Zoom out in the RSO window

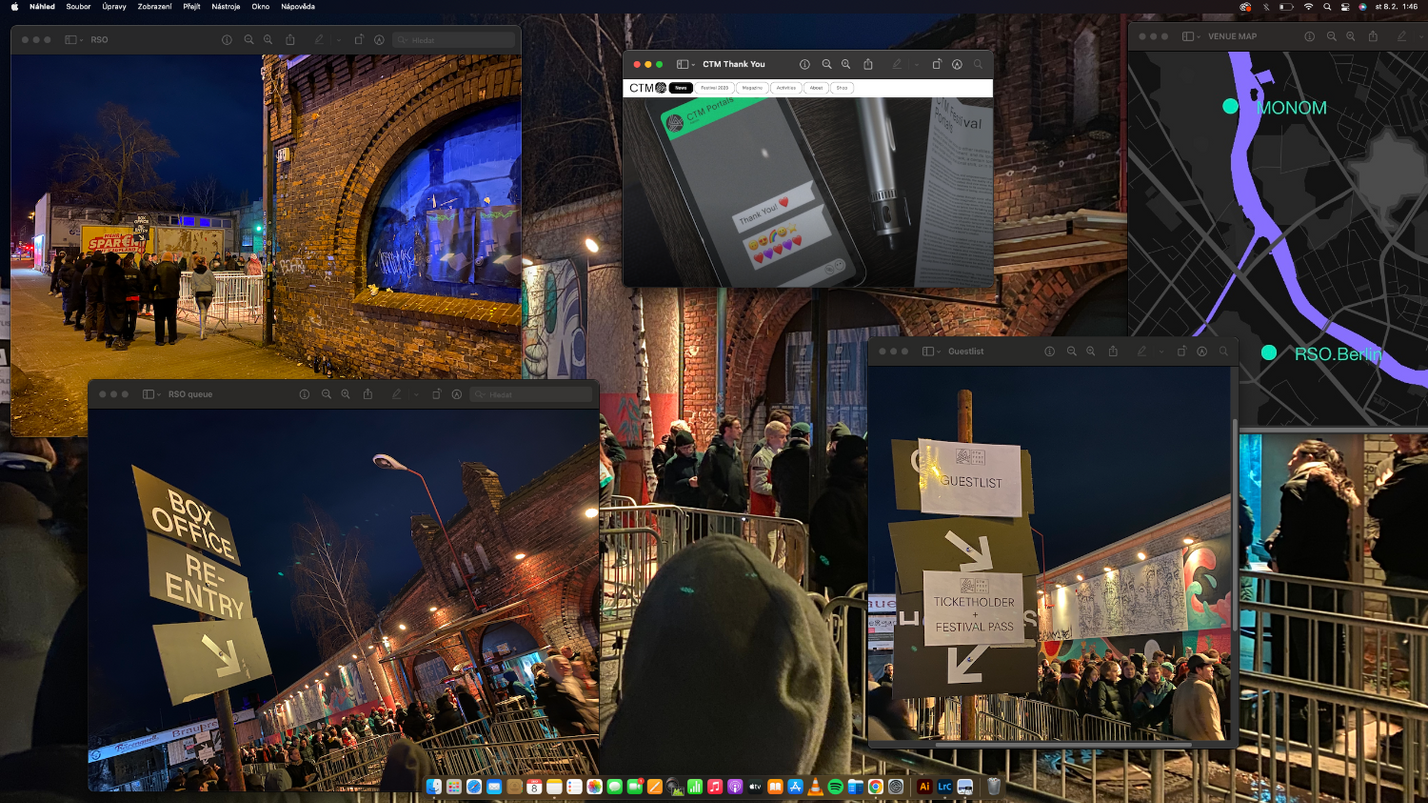(249, 40)
